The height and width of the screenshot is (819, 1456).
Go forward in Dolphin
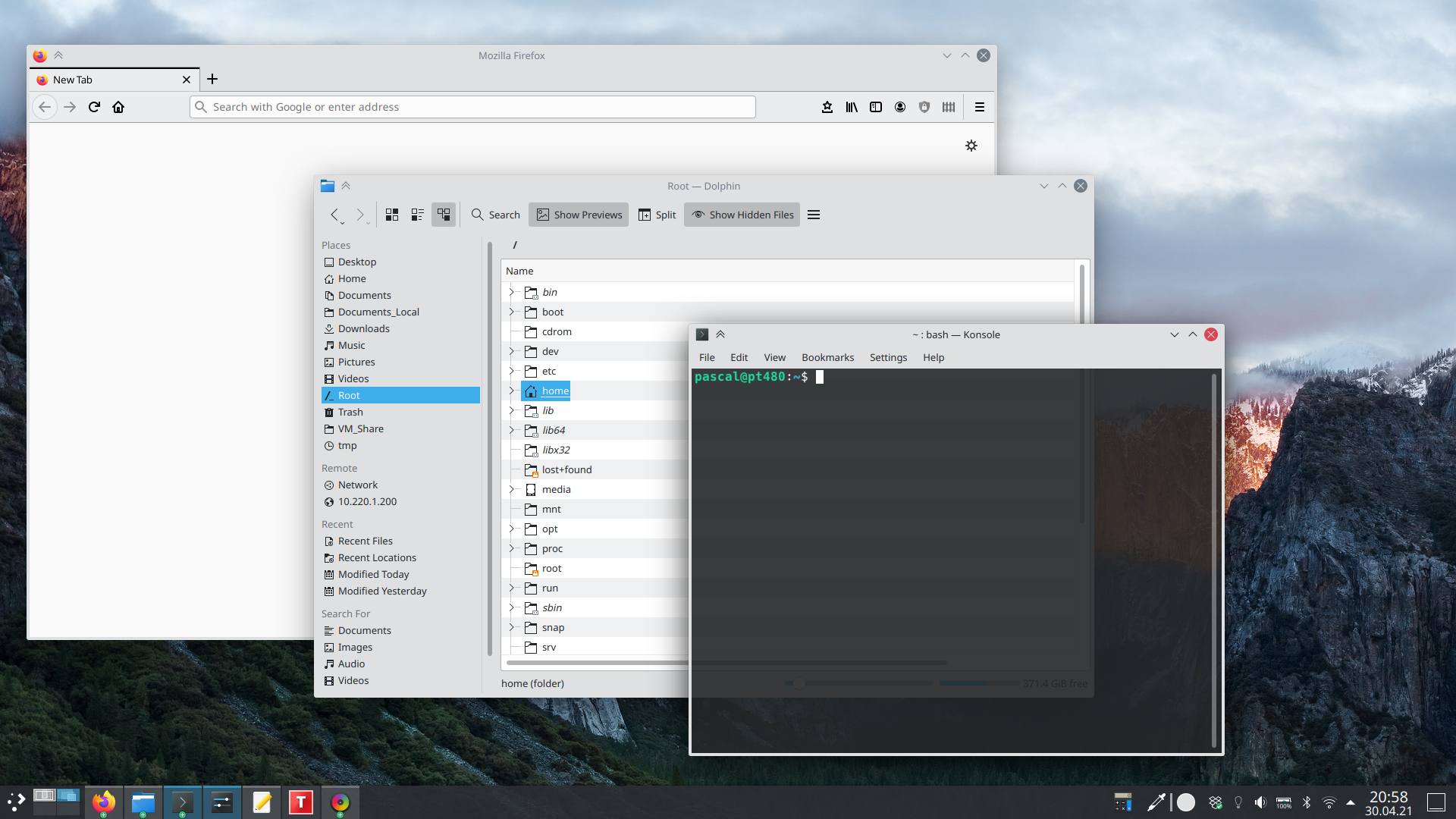360,215
